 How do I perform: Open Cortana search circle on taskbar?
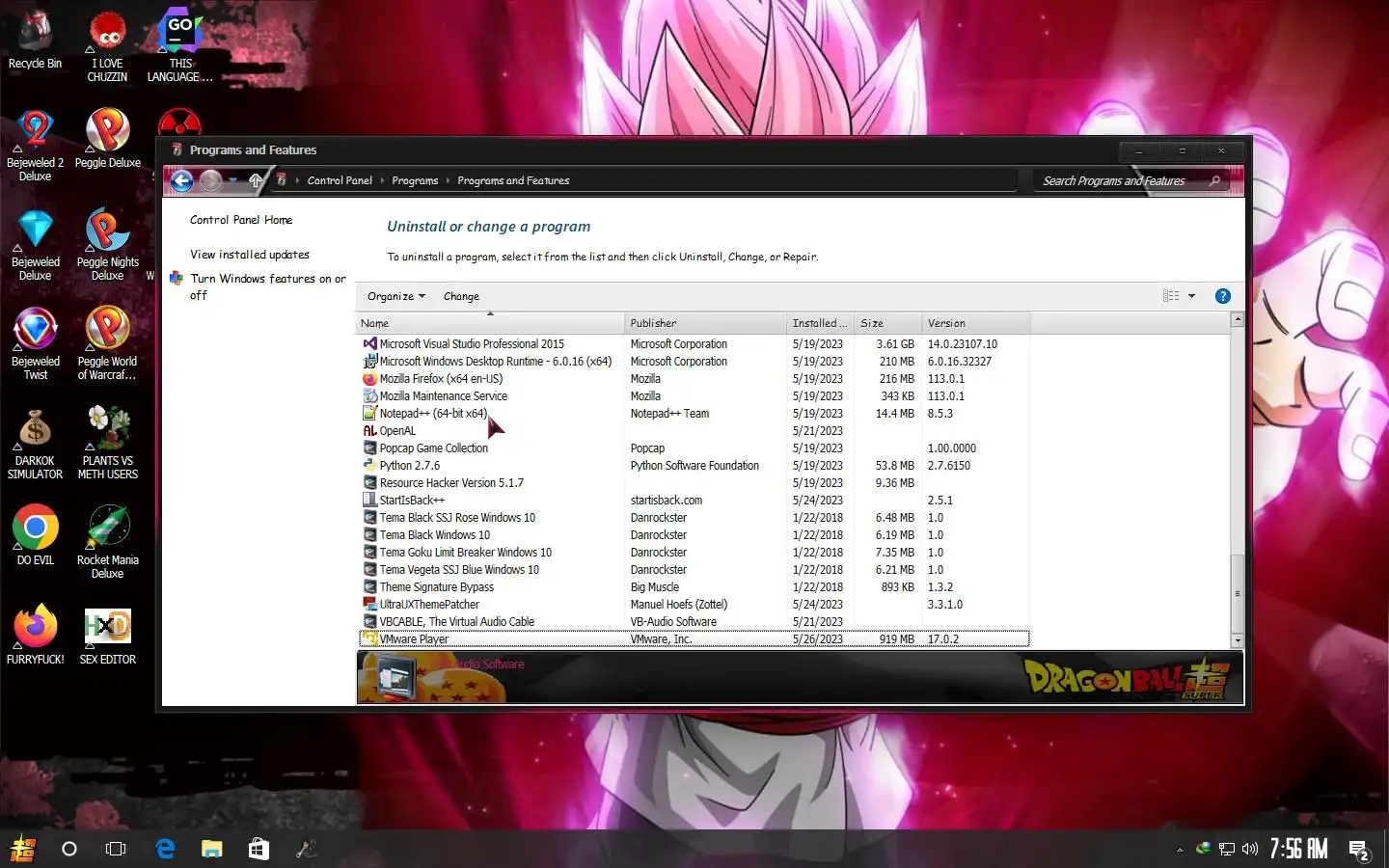click(x=69, y=849)
